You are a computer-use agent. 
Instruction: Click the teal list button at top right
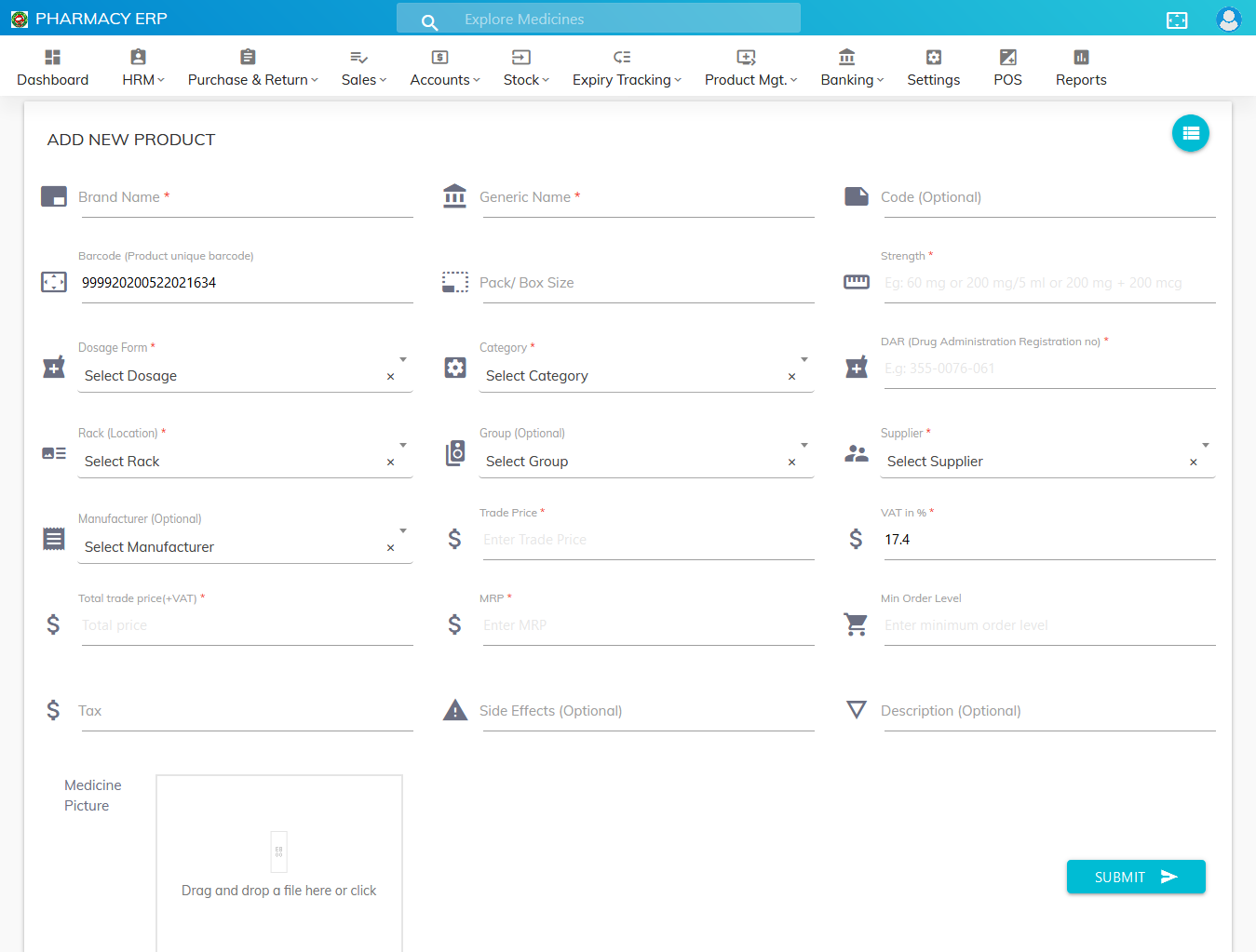pyautogui.click(x=1190, y=133)
